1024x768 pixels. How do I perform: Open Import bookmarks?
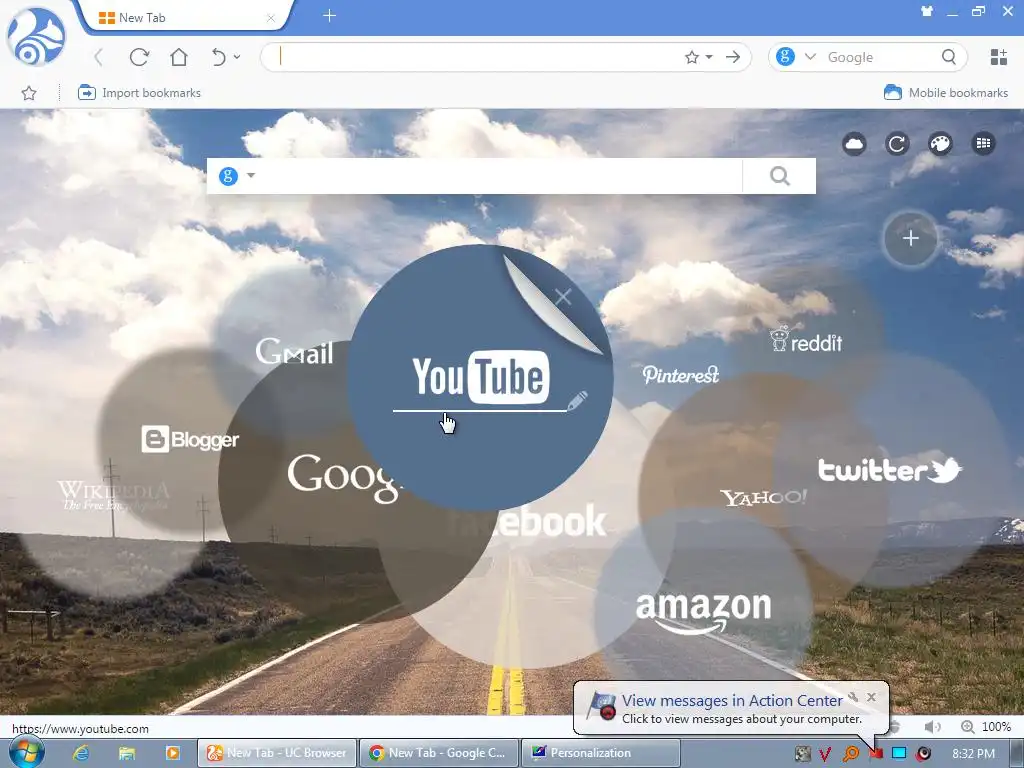point(139,93)
